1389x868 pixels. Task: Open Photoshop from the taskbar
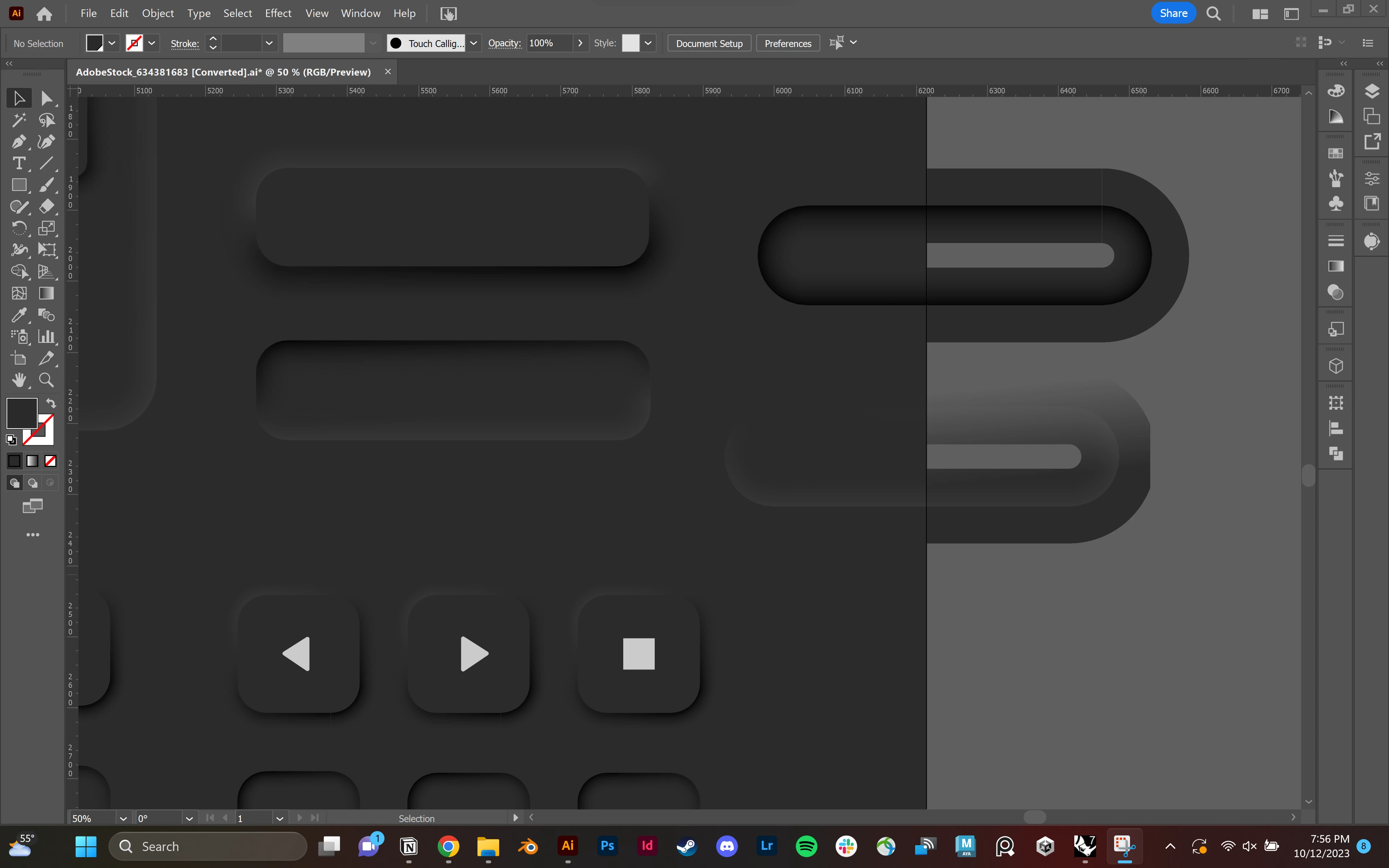pos(607,846)
